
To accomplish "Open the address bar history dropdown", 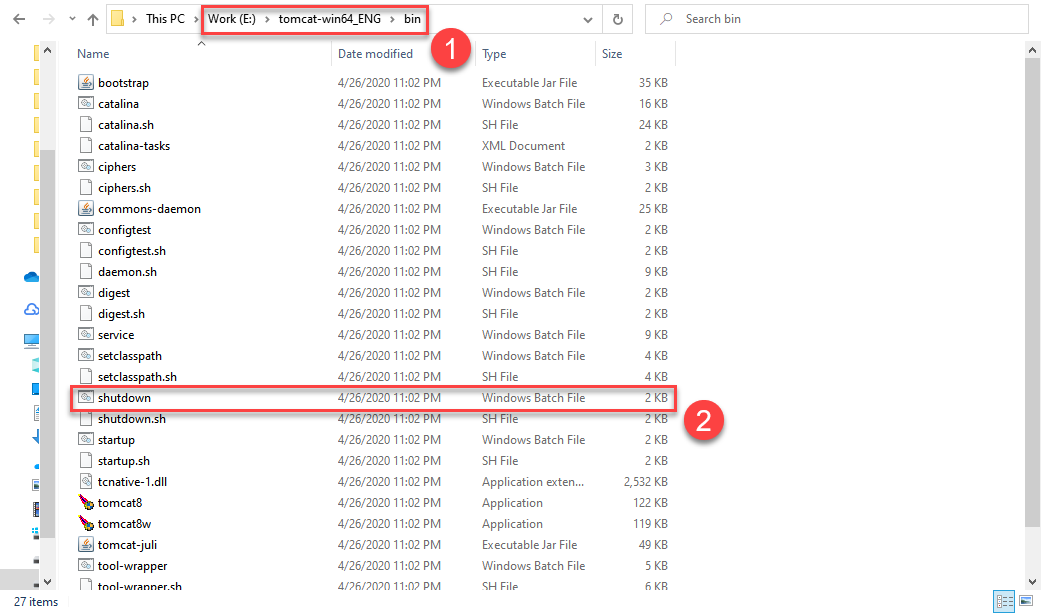I will 590,18.
